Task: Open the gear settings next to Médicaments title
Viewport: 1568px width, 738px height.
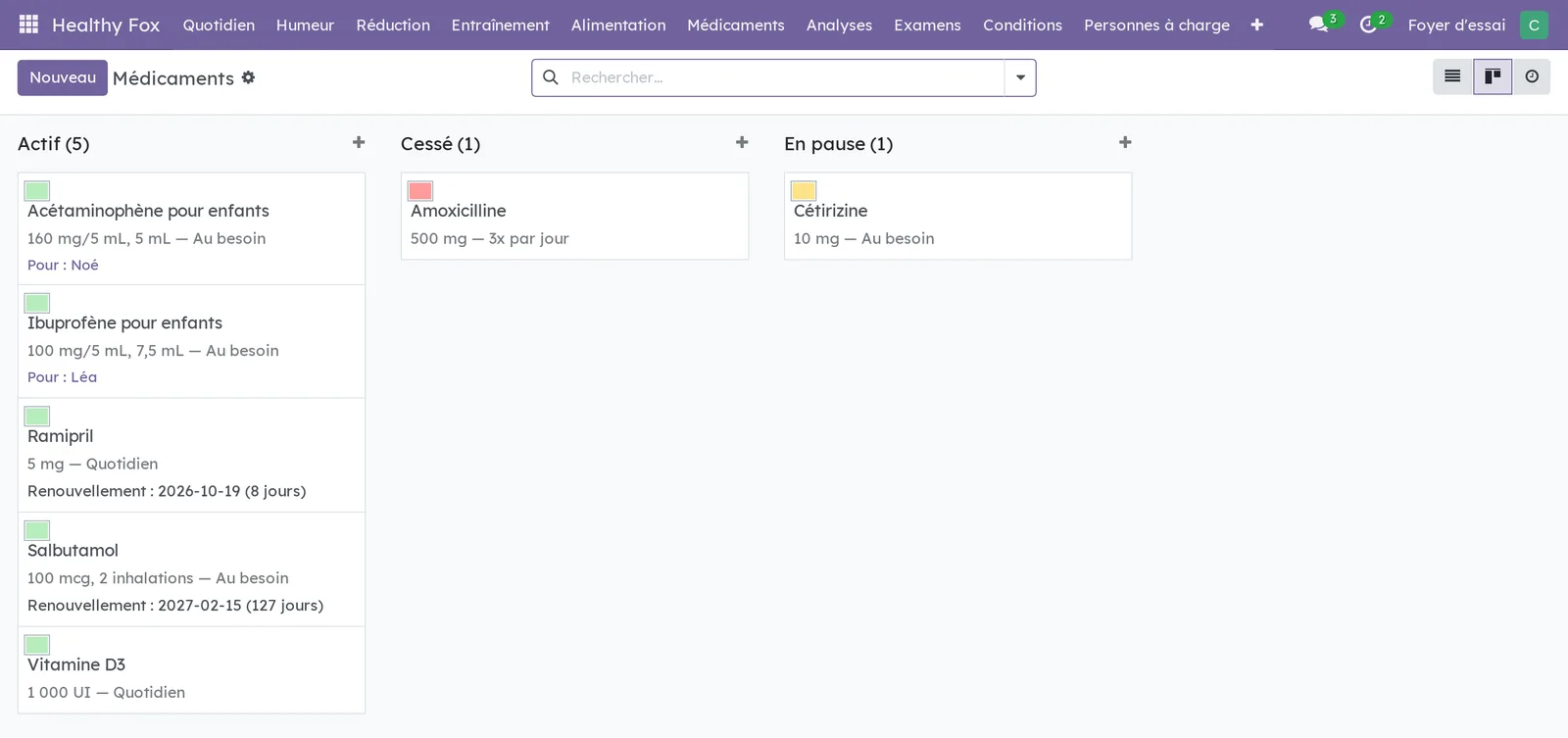Action: (249, 77)
